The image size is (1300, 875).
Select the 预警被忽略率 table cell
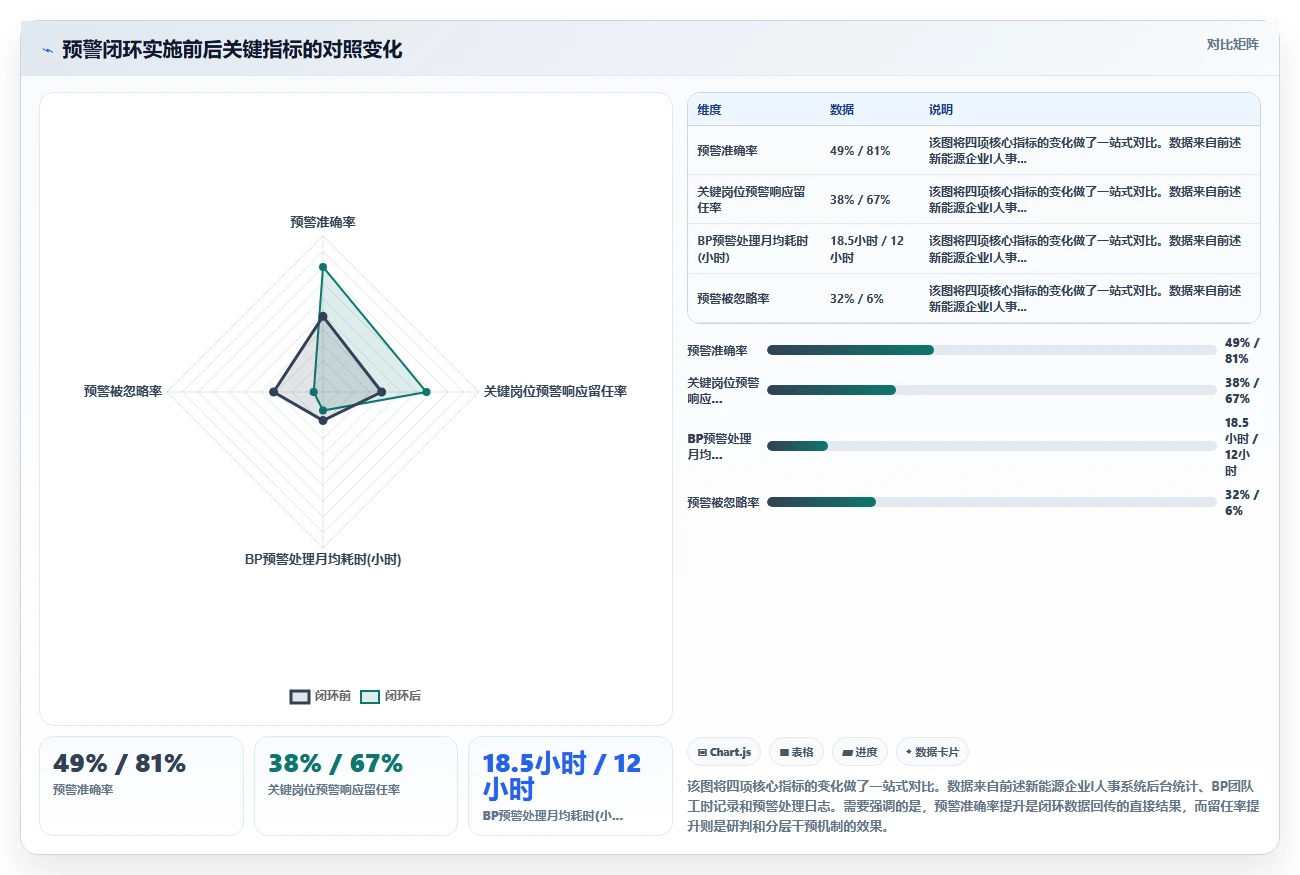click(754, 298)
